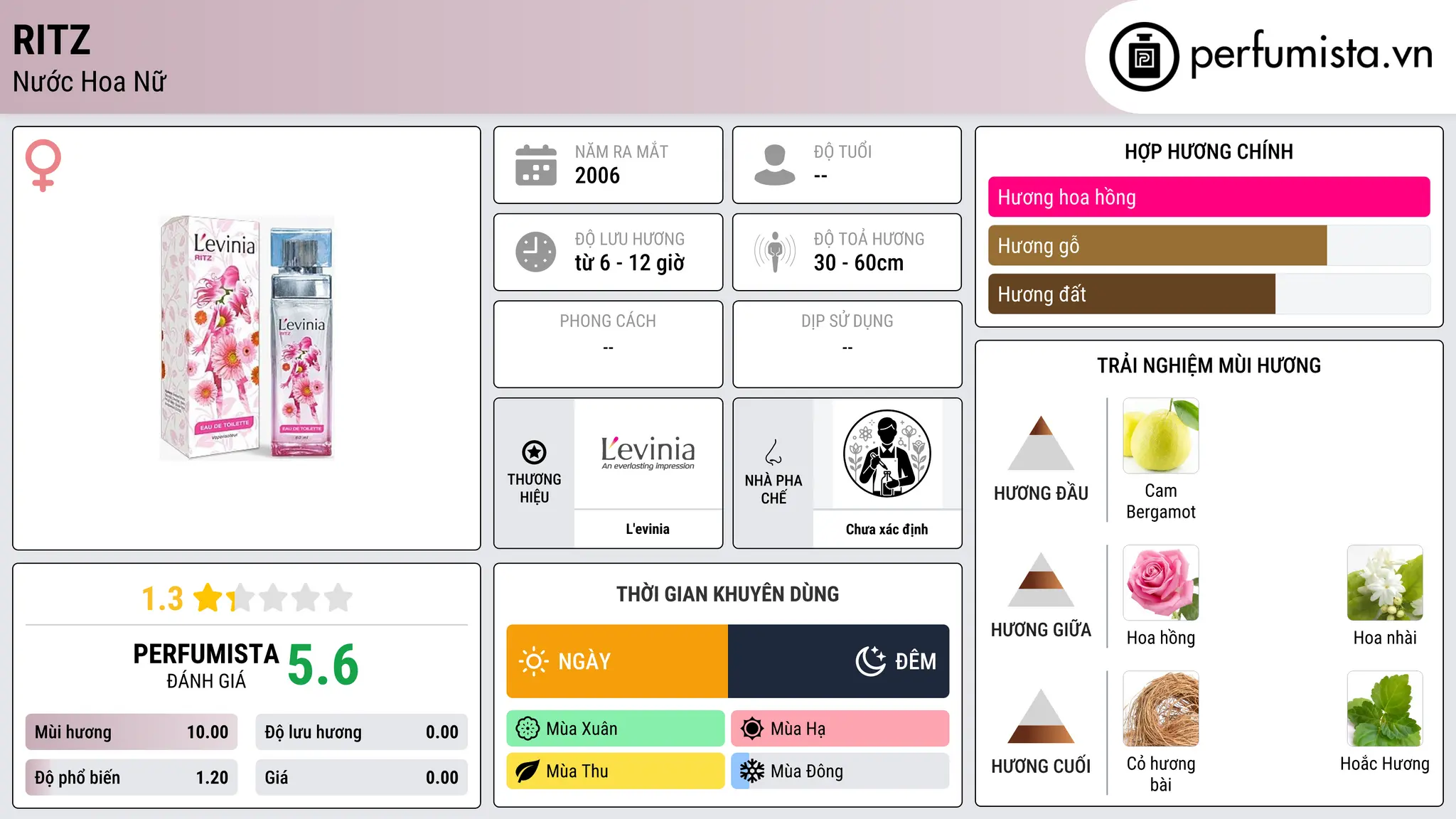This screenshot has width=1456, height=819.
Task: Click the sun icon for Mùa Hạ
Action: [752, 729]
